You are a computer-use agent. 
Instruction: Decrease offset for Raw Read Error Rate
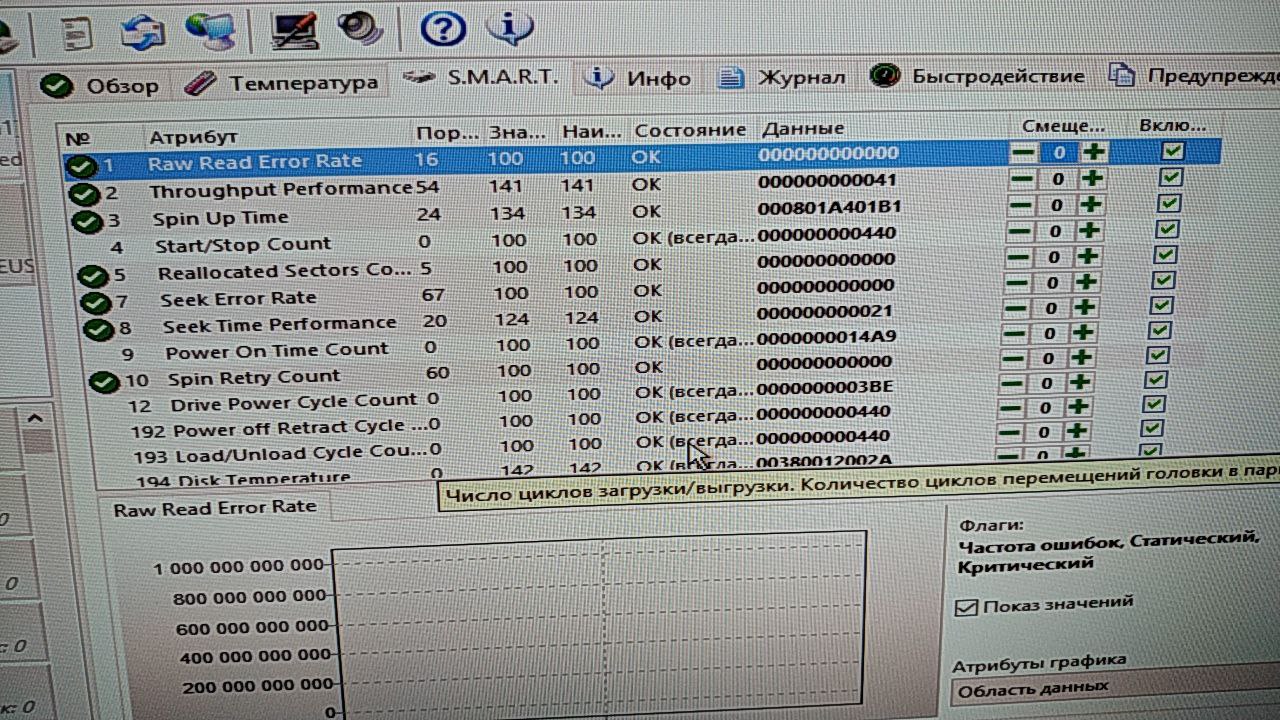coord(1023,153)
